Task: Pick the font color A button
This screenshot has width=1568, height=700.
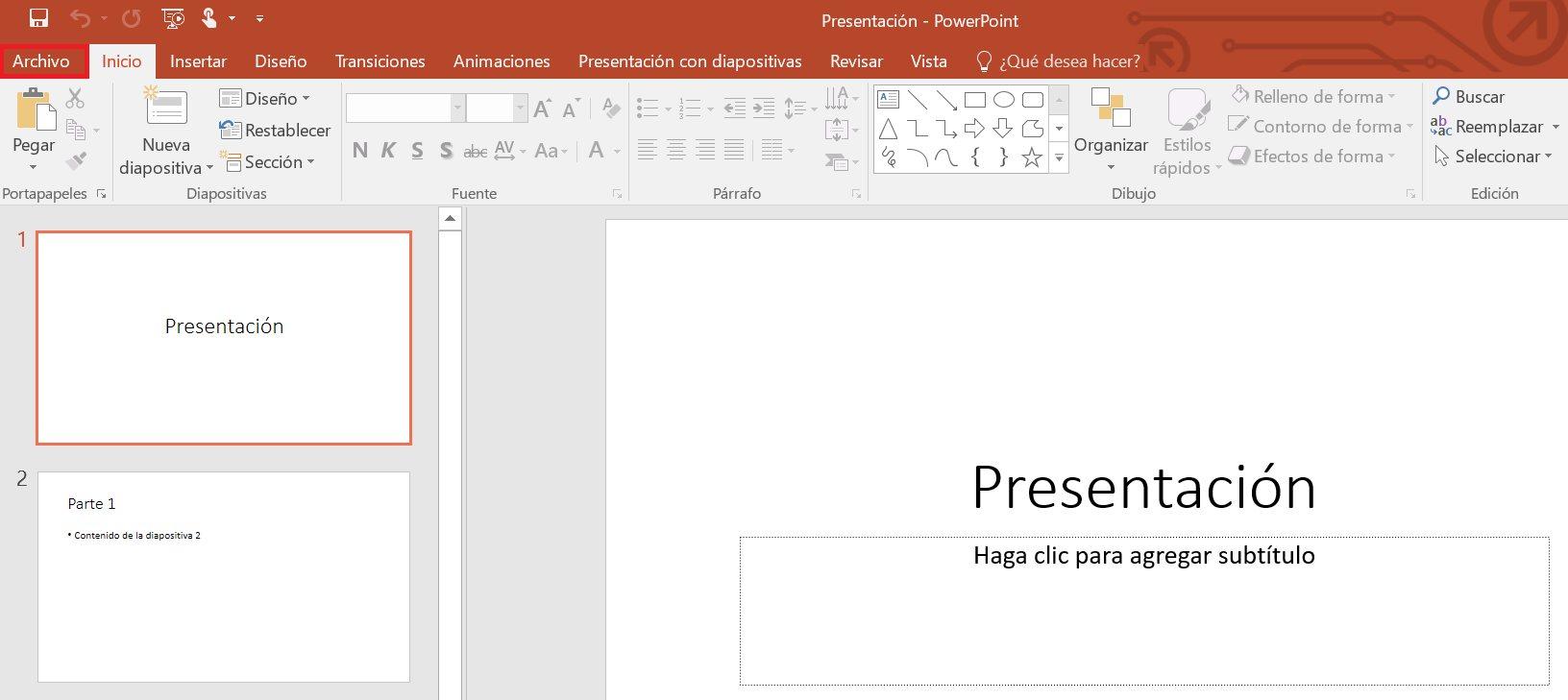Action: click(x=597, y=150)
